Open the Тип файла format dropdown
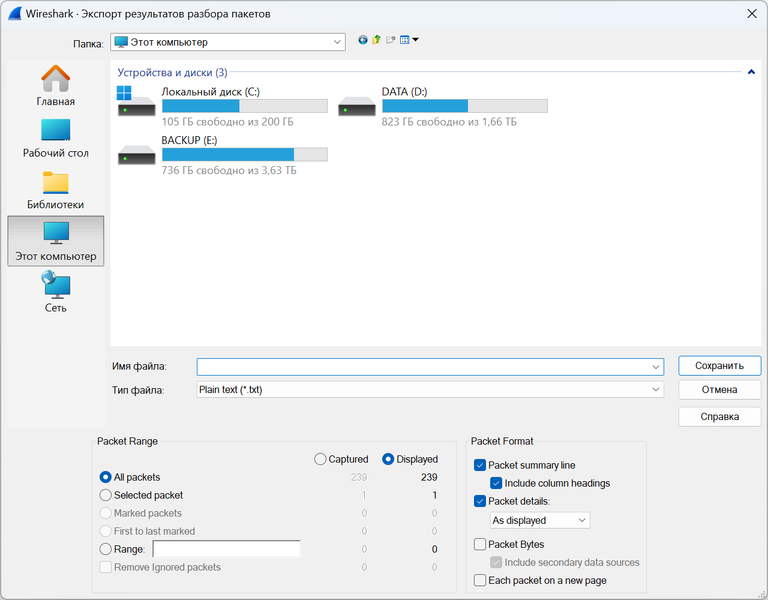The image size is (768, 600). click(430, 390)
